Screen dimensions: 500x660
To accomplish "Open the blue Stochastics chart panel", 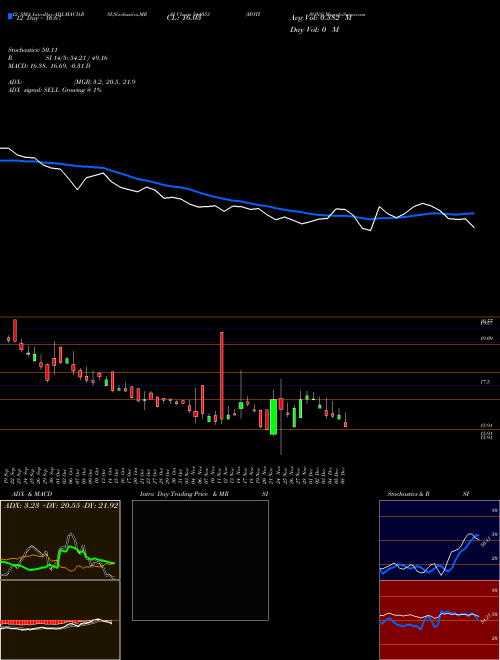I will pyautogui.click(x=439, y=540).
